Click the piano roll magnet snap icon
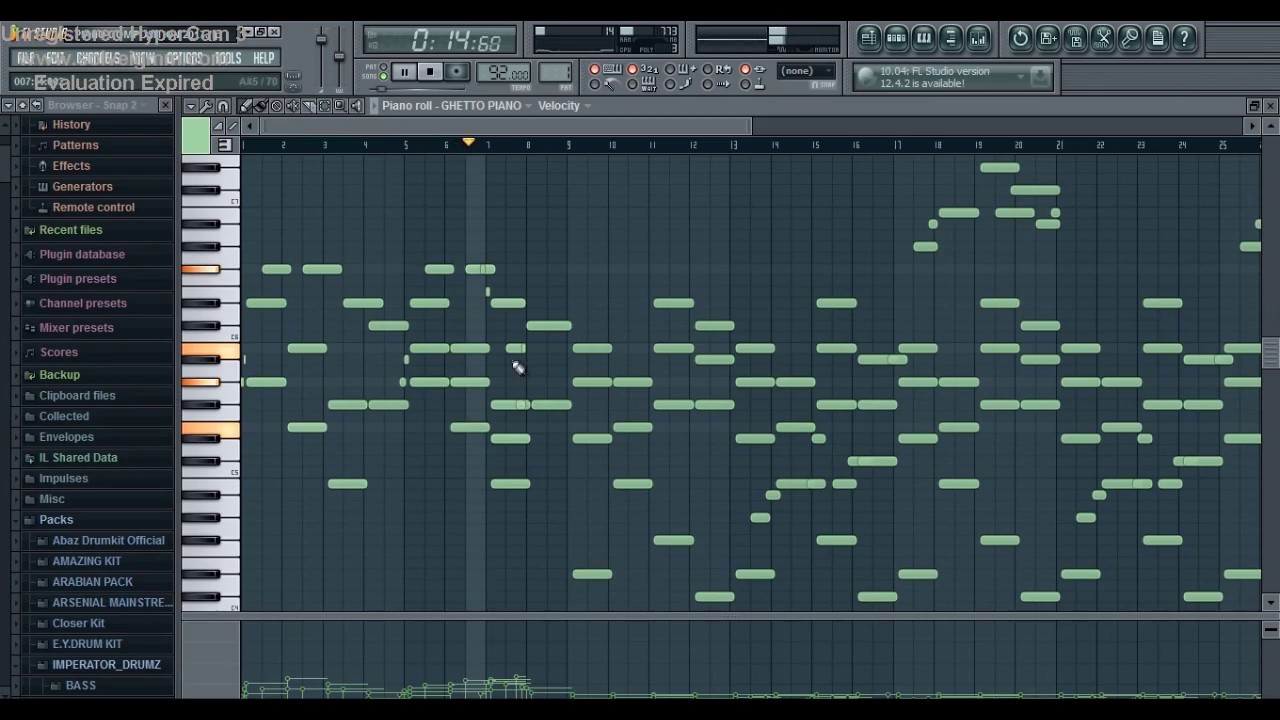Viewport: 1280px width, 720px height. click(x=224, y=106)
